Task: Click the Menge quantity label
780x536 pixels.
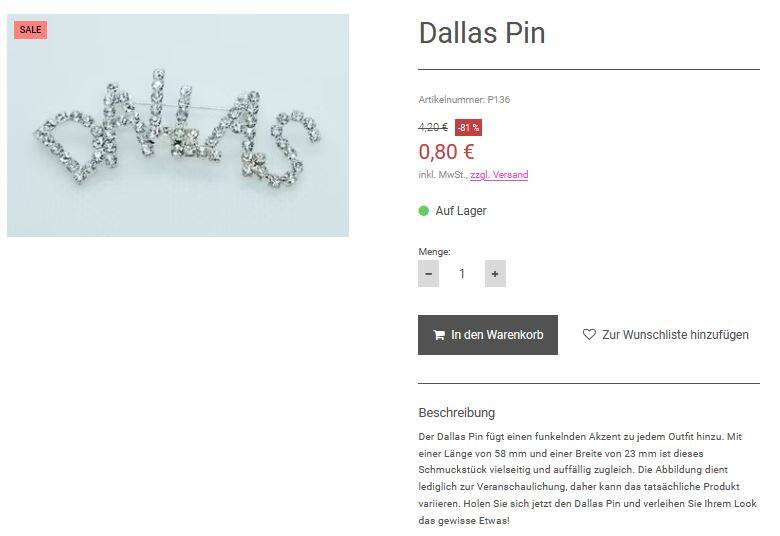Action: [434, 252]
